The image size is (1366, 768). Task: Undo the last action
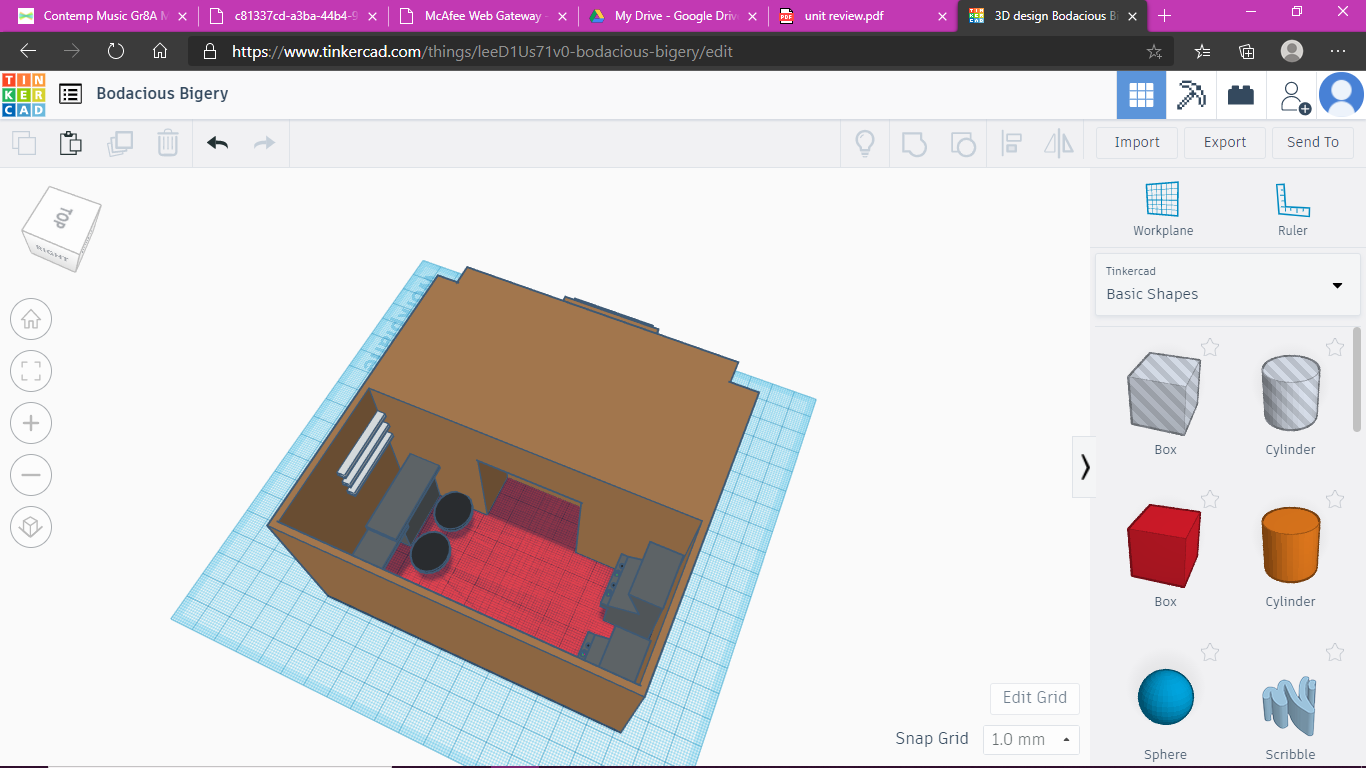218,143
